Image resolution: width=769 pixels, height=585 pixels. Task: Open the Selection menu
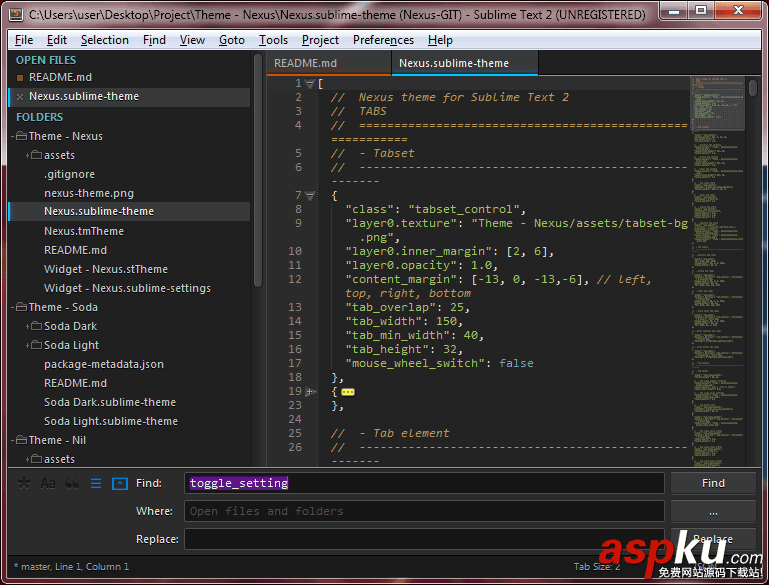[104, 40]
